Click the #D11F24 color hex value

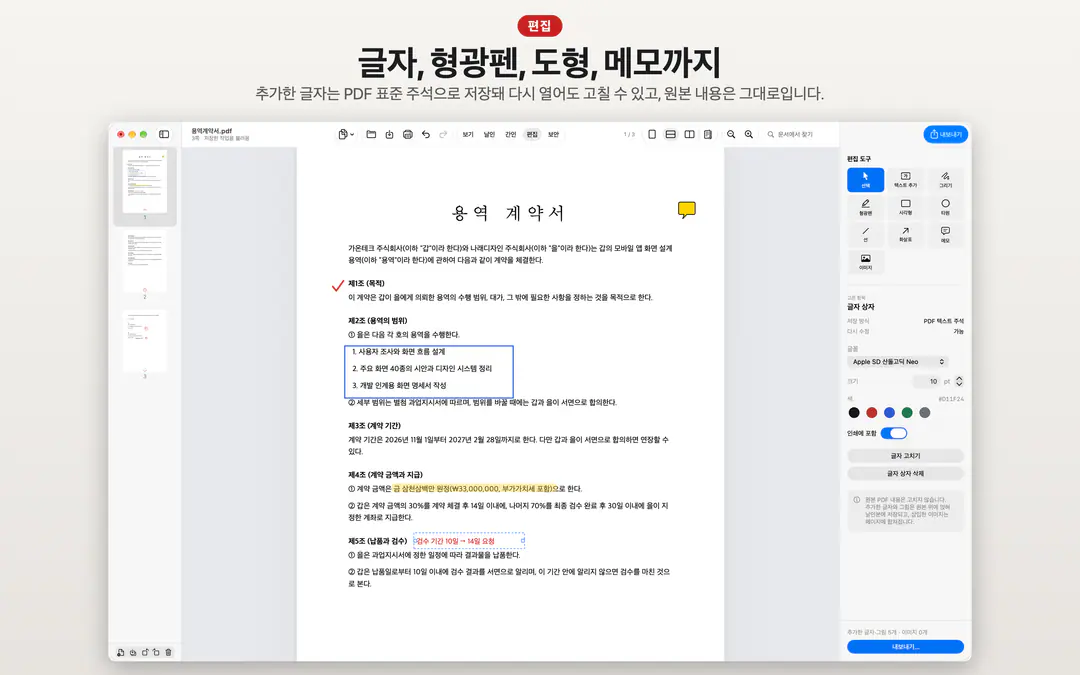(x=951, y=399)
